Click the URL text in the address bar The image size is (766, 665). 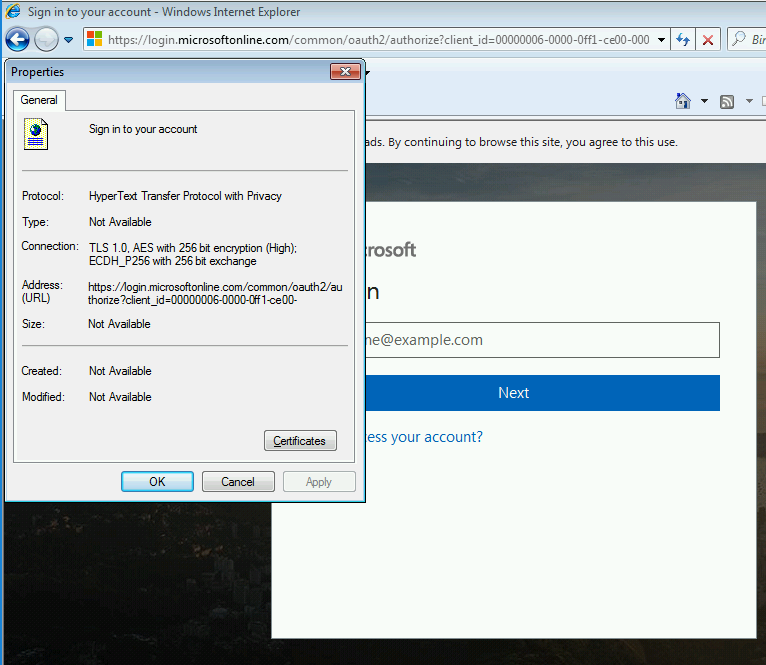coord(379,40)
